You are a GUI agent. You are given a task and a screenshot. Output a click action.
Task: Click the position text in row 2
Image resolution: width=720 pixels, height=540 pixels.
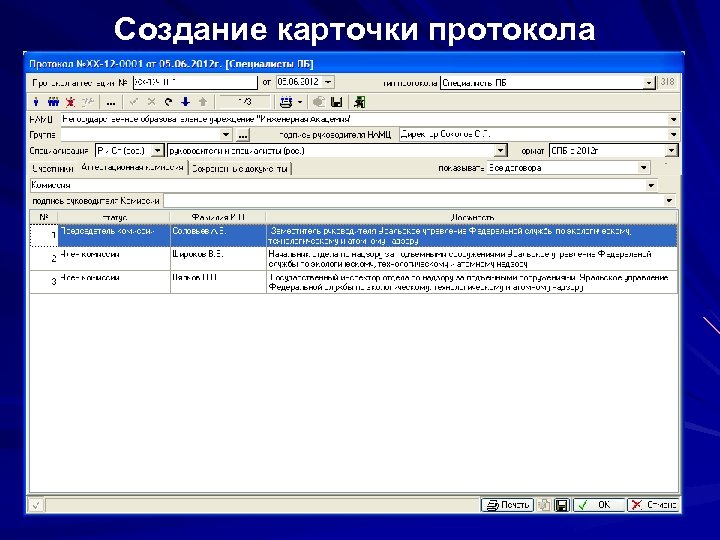(x=460, y=259)
